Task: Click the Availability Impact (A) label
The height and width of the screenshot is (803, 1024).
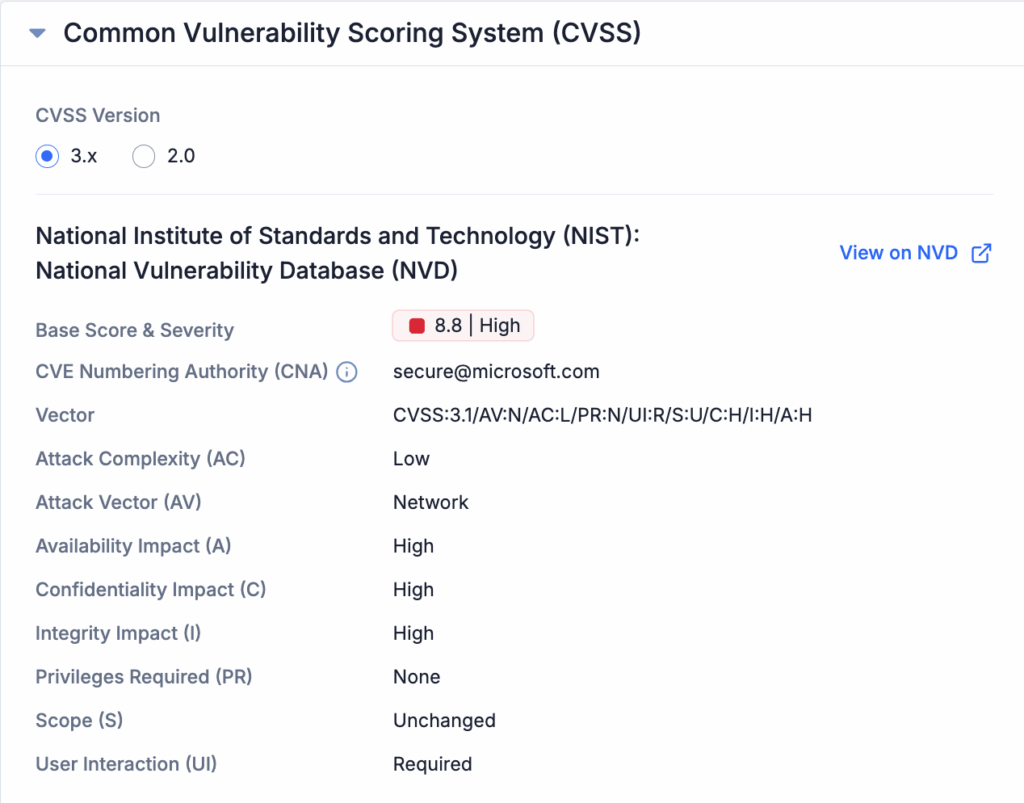Action: coord(133,546)
